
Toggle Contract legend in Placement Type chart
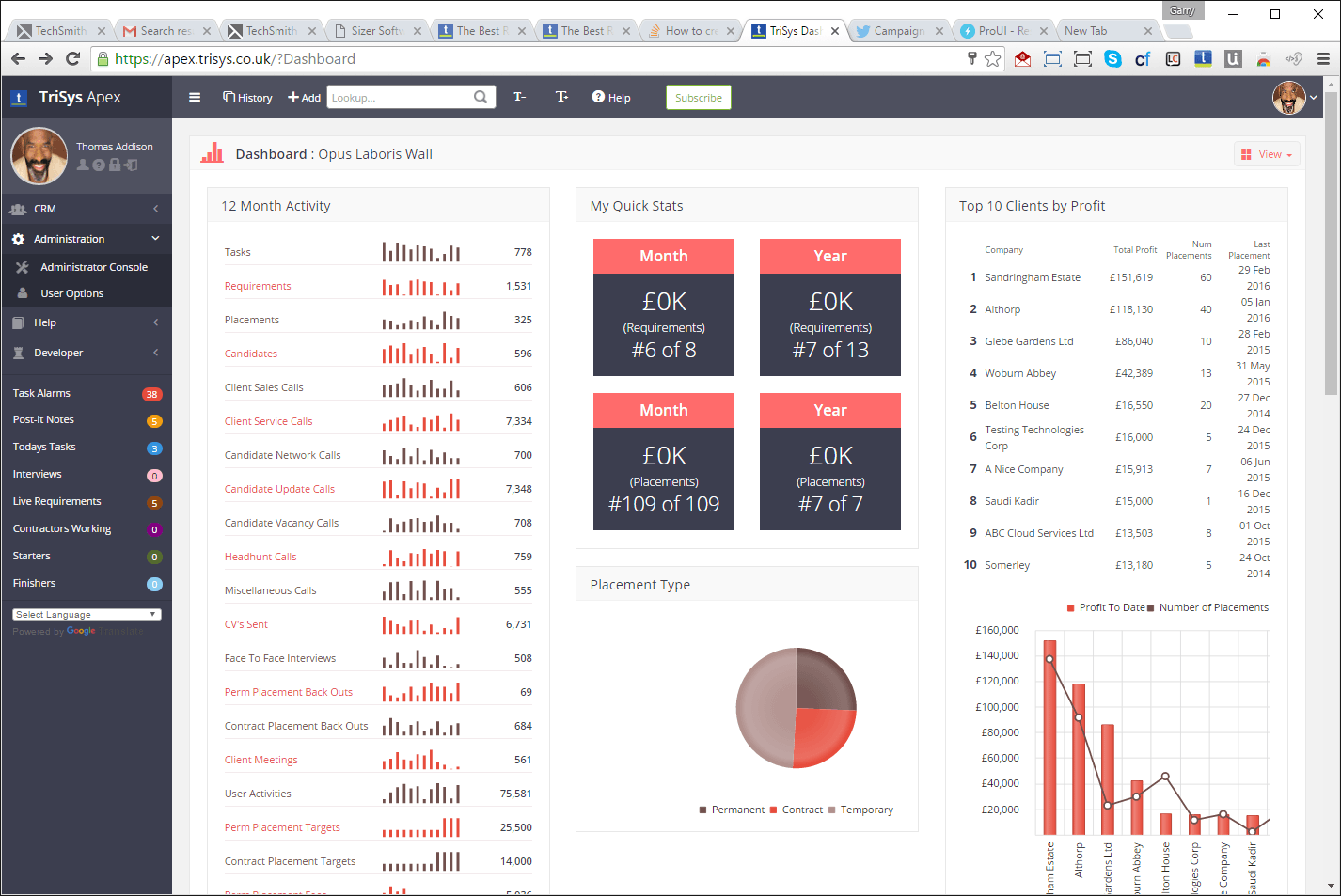(x=796, y=810)
